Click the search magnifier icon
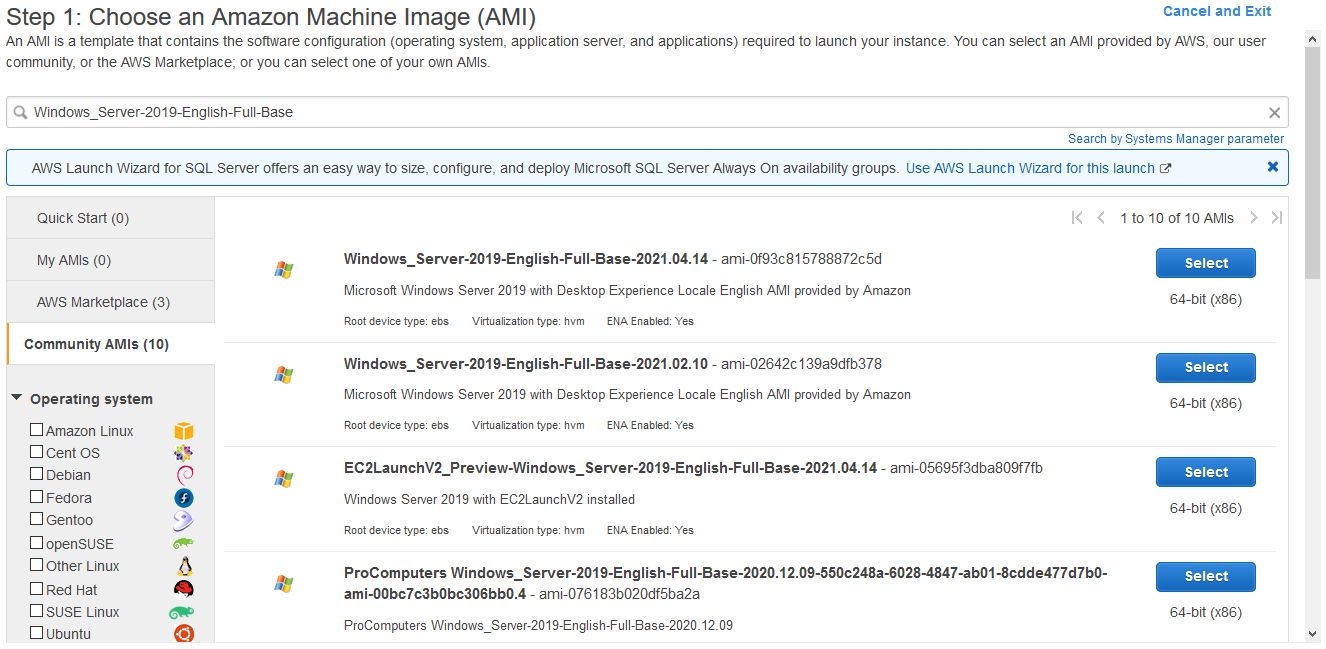This screenshot has width=1326, height=649. tap(20, 113)
